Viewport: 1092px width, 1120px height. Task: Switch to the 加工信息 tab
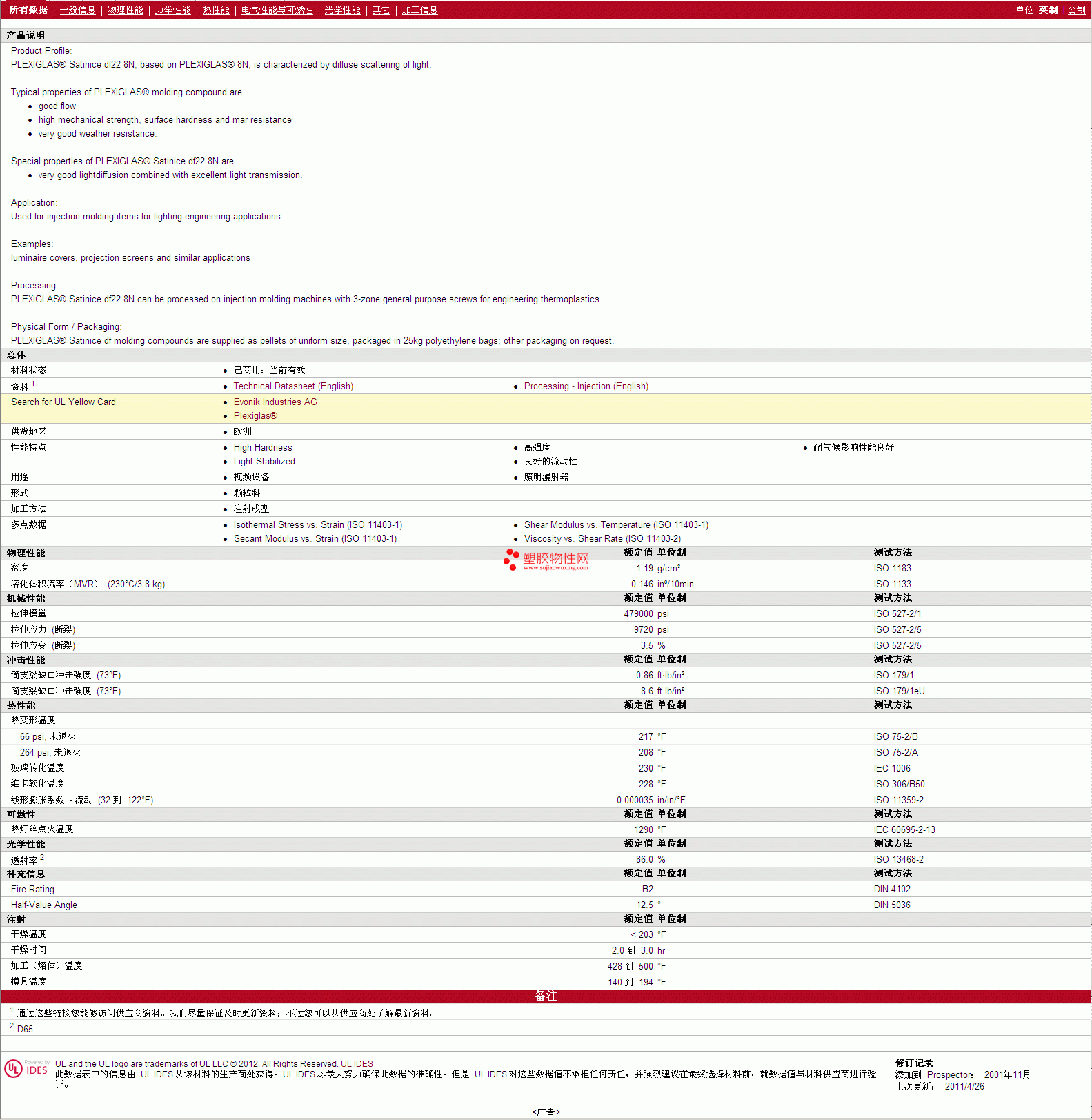click(x=419, y=10)
